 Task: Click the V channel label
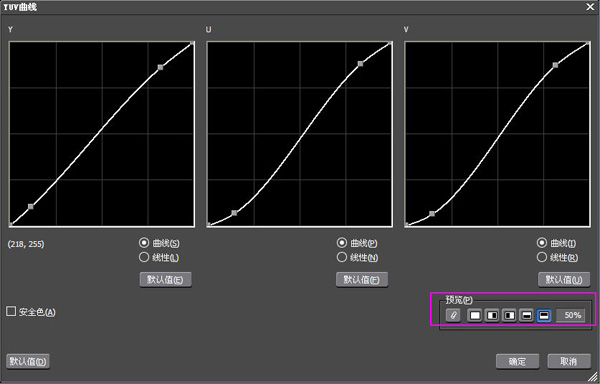[406, 29]
